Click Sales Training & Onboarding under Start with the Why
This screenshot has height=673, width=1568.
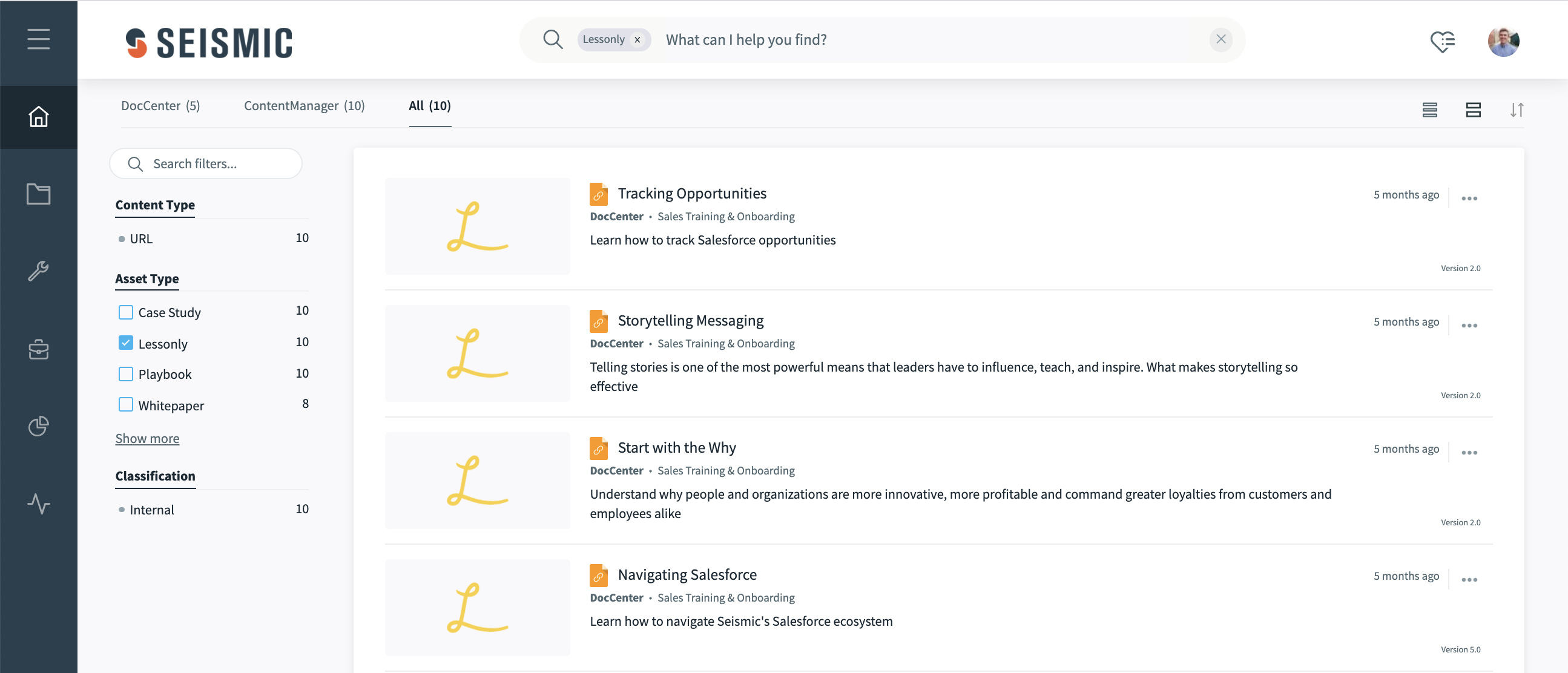(x=725, y=471)
